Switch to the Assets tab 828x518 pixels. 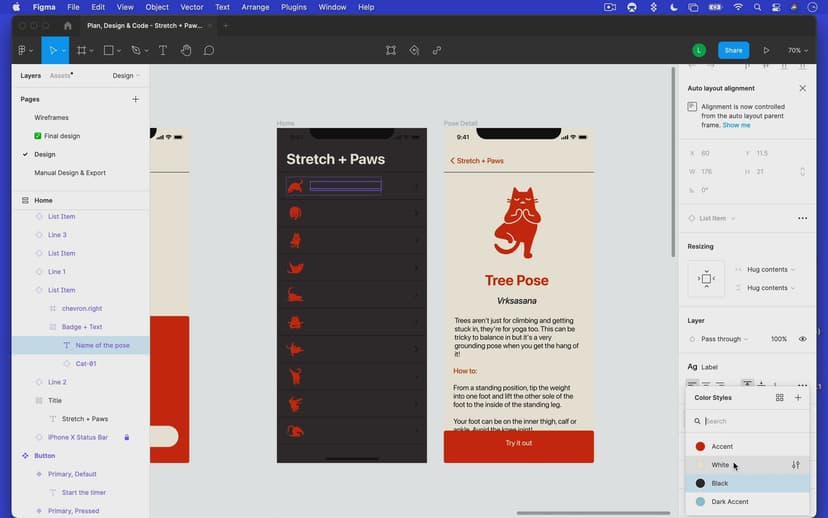click(61, 75)
